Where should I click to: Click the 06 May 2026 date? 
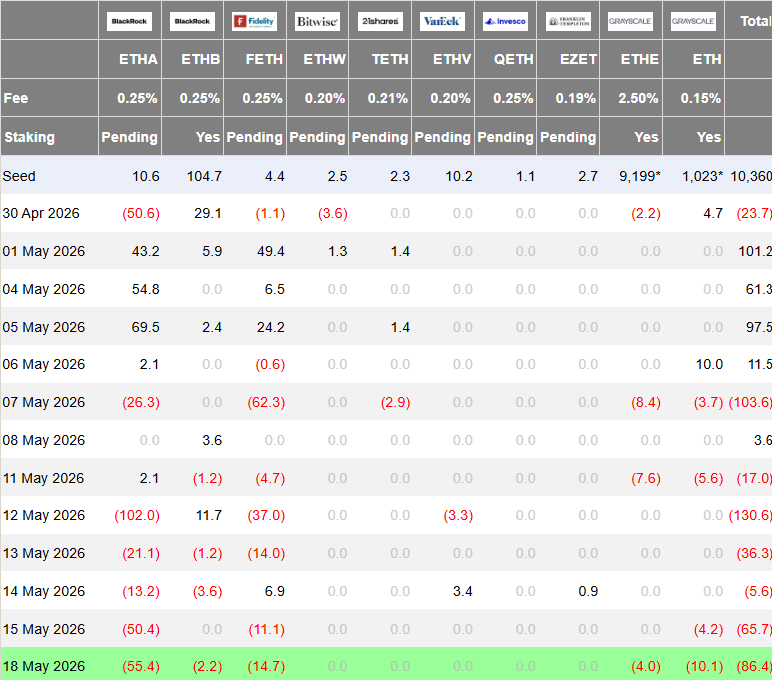click(44, 364)
